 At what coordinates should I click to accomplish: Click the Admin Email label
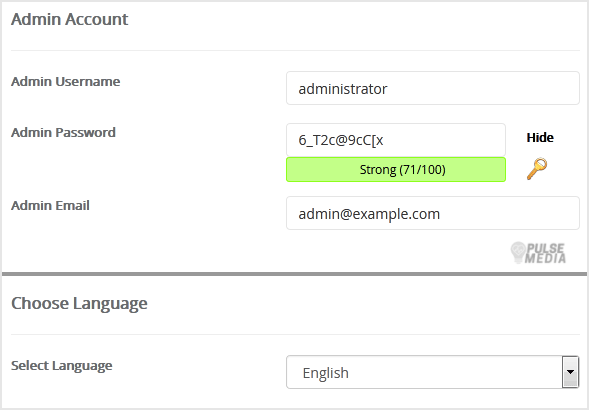(50, 205)
